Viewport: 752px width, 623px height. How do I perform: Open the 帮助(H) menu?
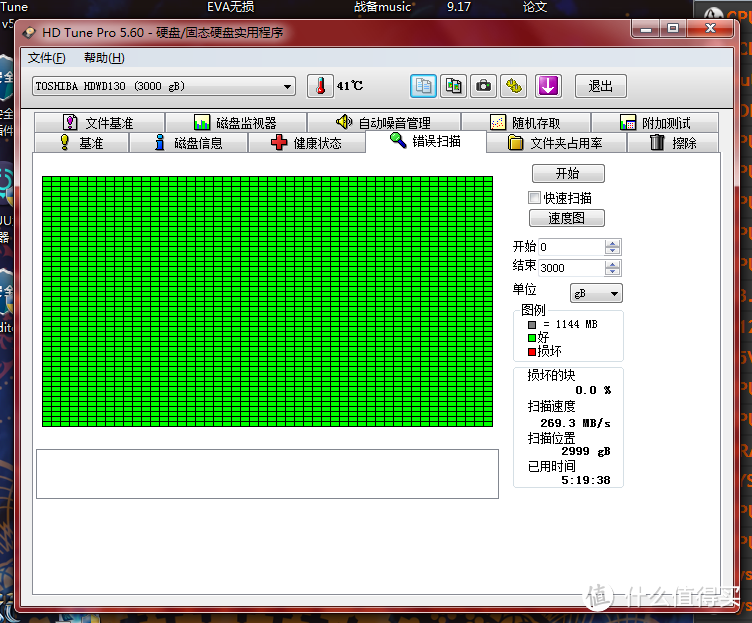click(x=104, y=58)
